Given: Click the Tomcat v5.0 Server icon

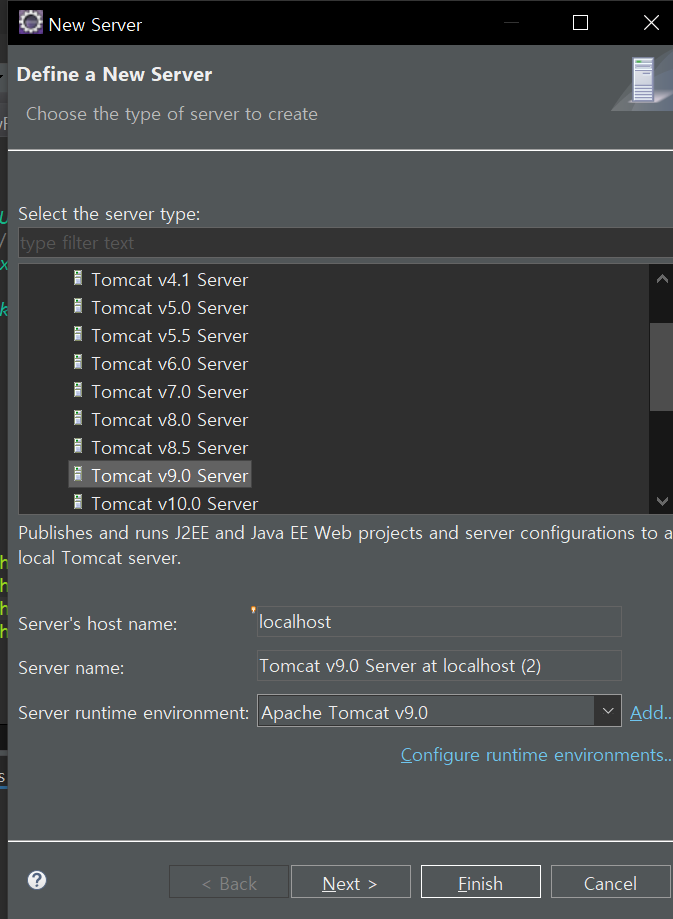Looking at the screenshot, I should coord(77,306).
